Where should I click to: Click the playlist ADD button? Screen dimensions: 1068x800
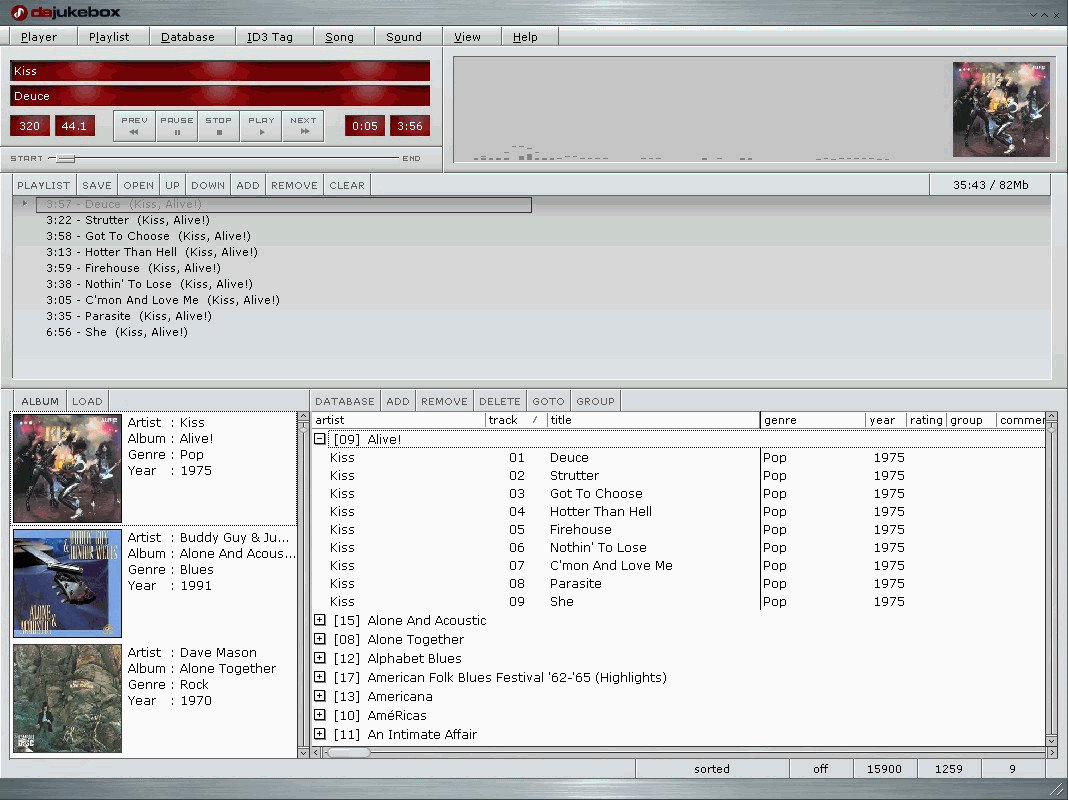point(248,185)
